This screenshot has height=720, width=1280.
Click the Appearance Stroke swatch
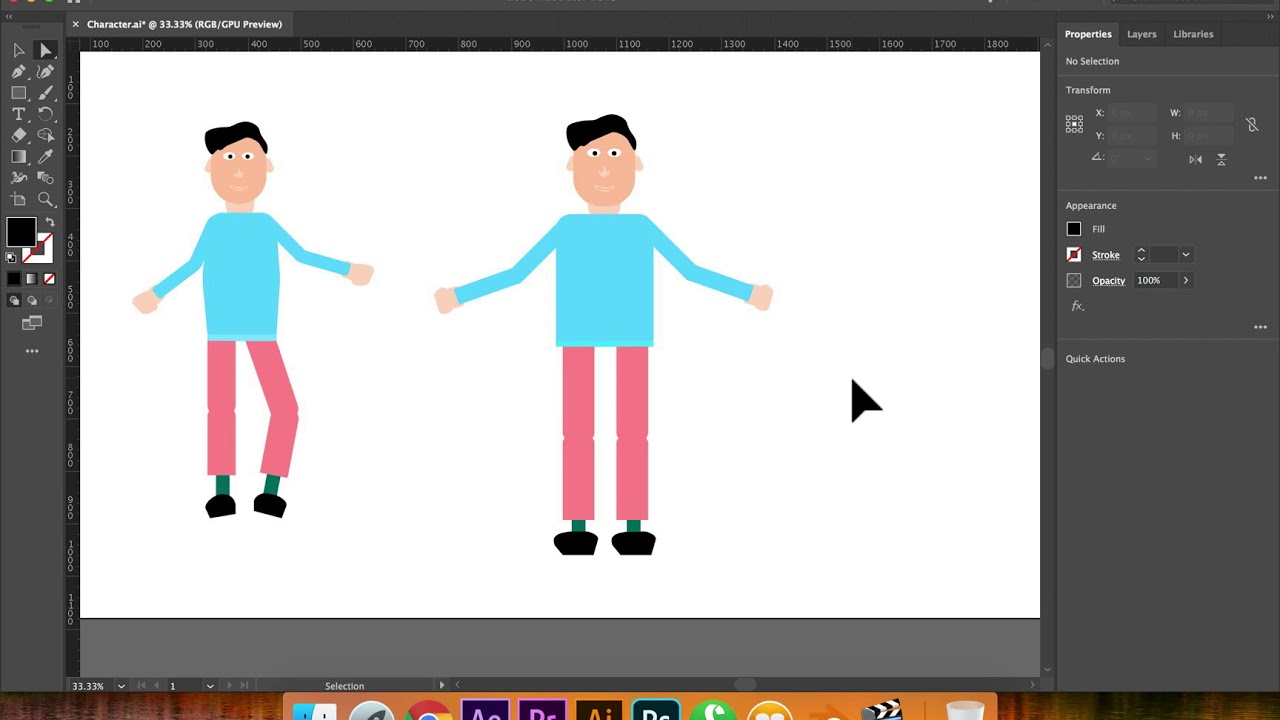coord(1074,255)
